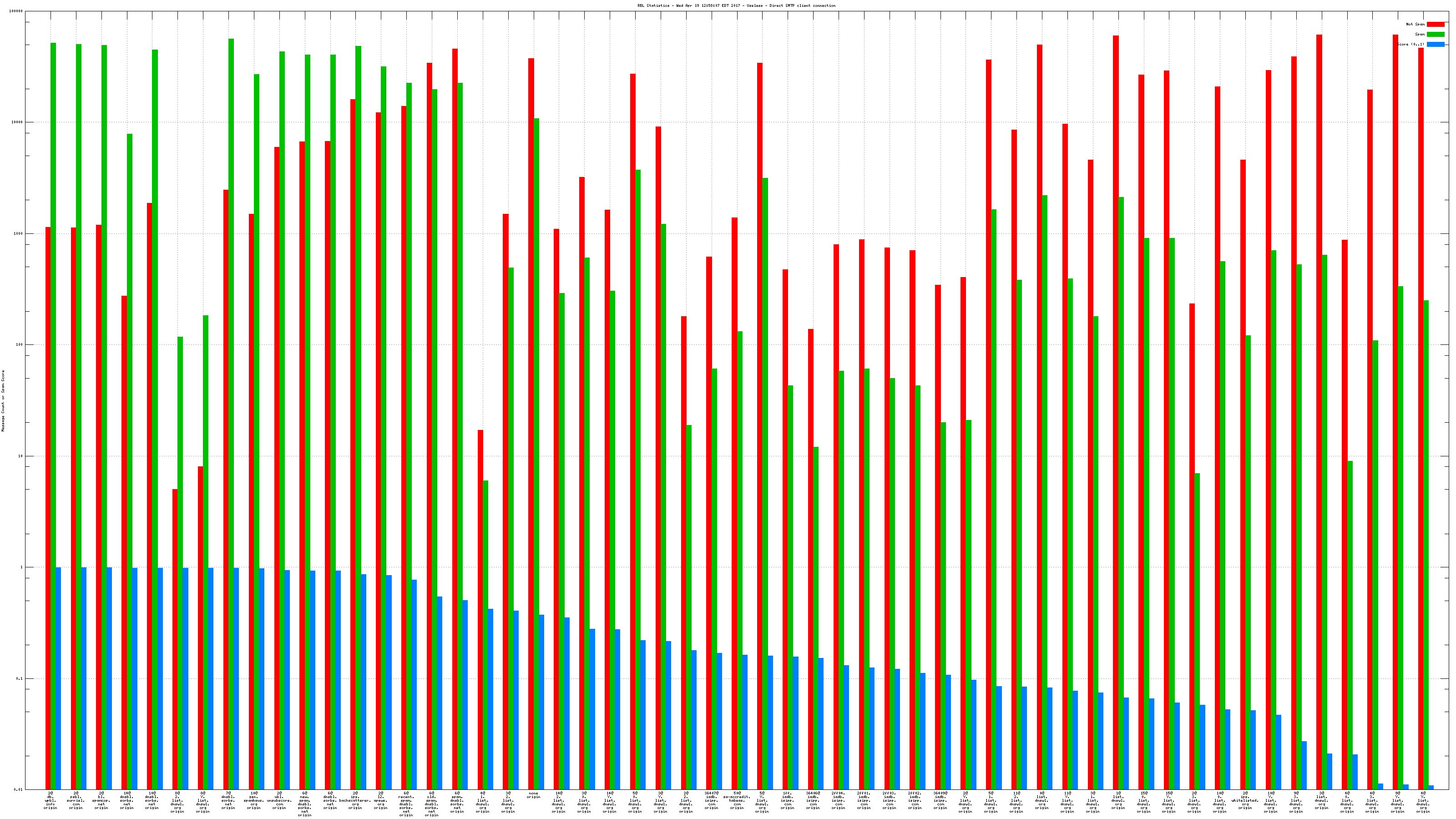The image size is (1456, 819).
Task: Click the psbl.surriel.com origin axis label
Action: click(x=76, y=800)
